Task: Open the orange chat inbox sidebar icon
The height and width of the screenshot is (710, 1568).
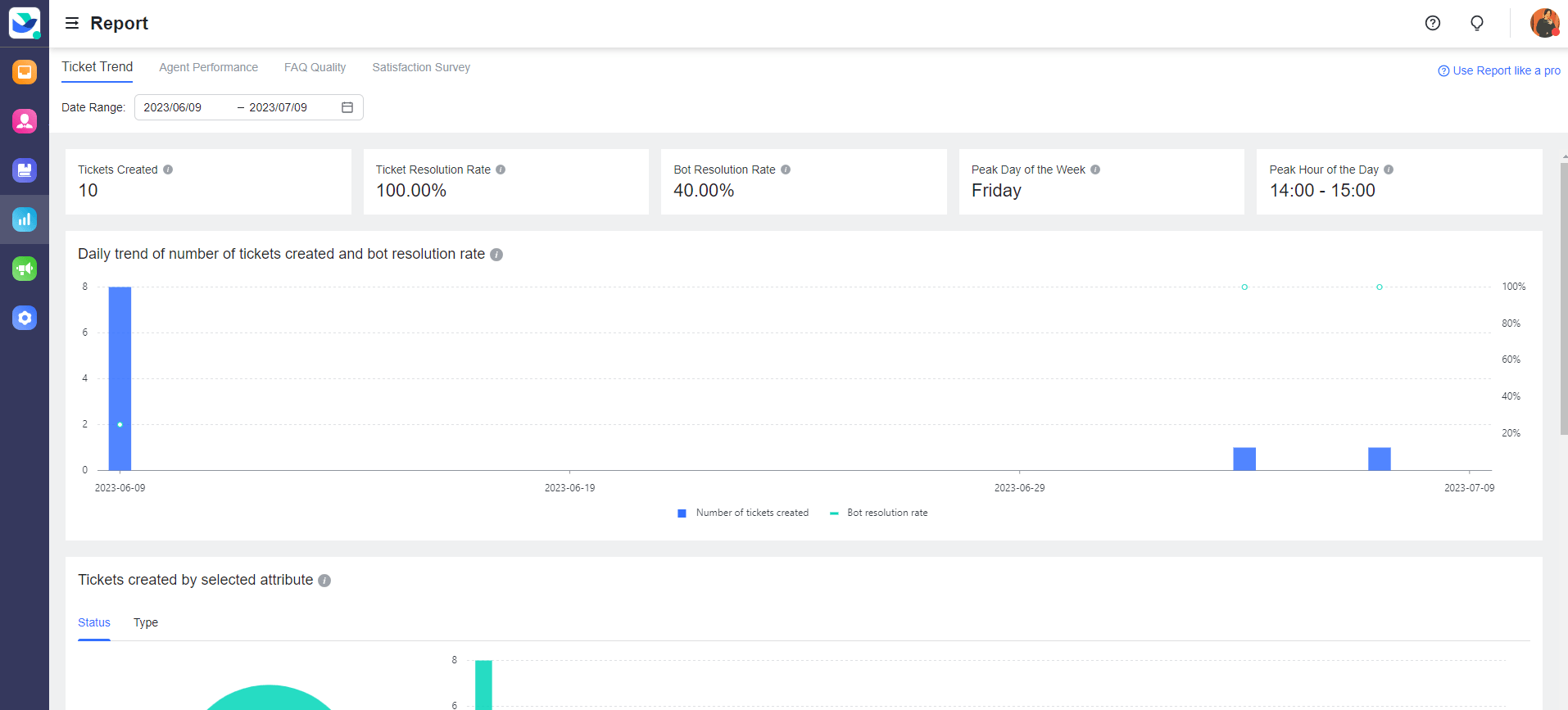Action: [25, 72]
